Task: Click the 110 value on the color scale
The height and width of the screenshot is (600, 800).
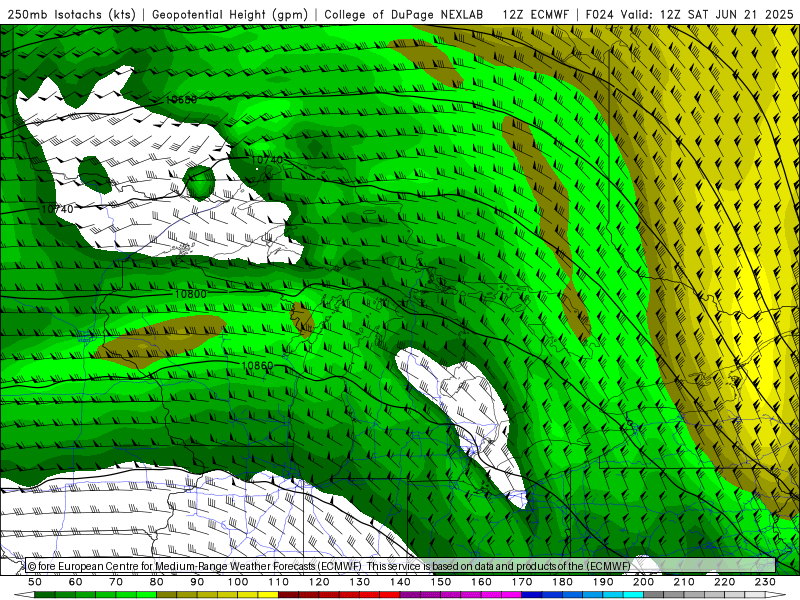Action: 279,582
